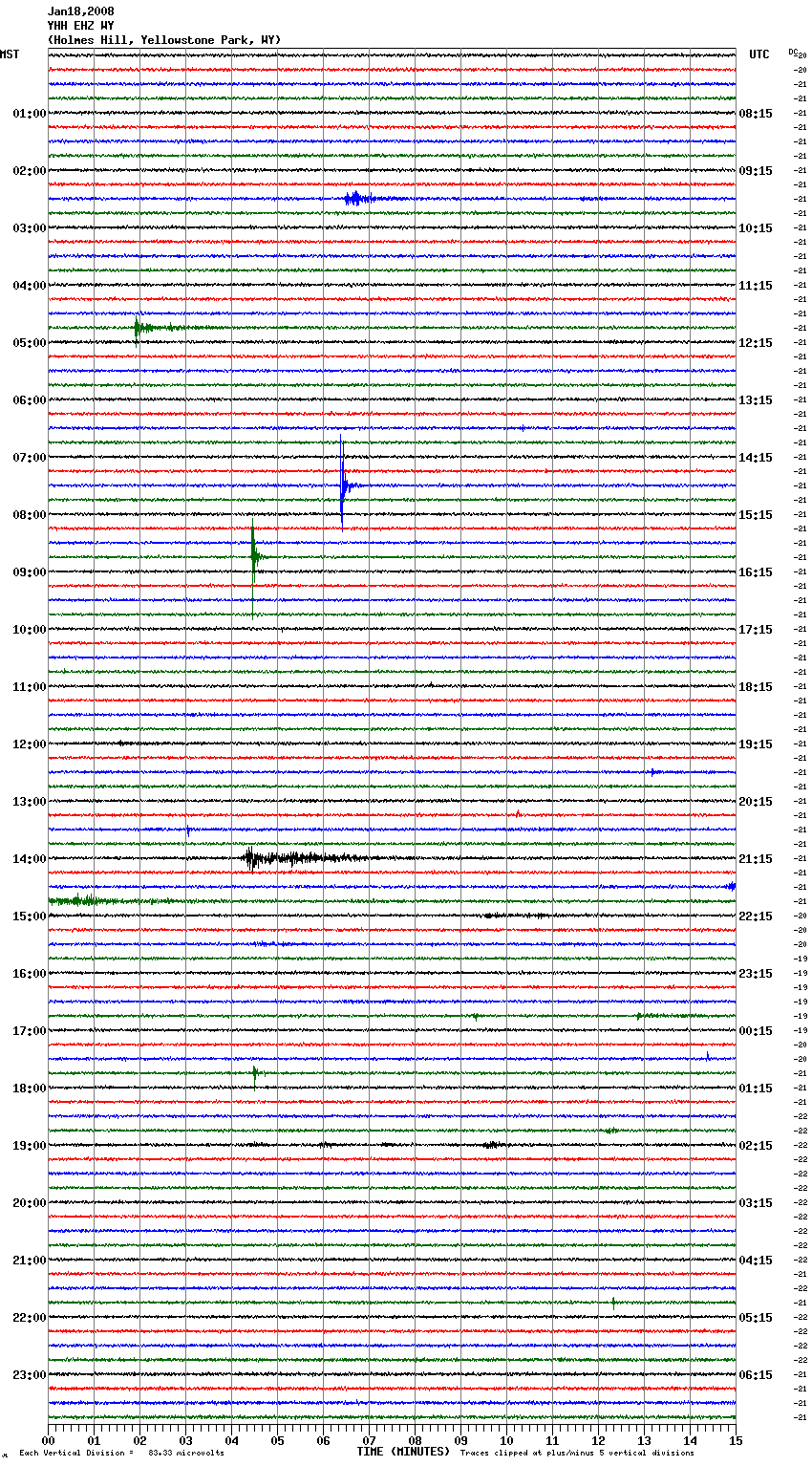
Task: Click the DC column header
Action: click(x=793, y=52)
